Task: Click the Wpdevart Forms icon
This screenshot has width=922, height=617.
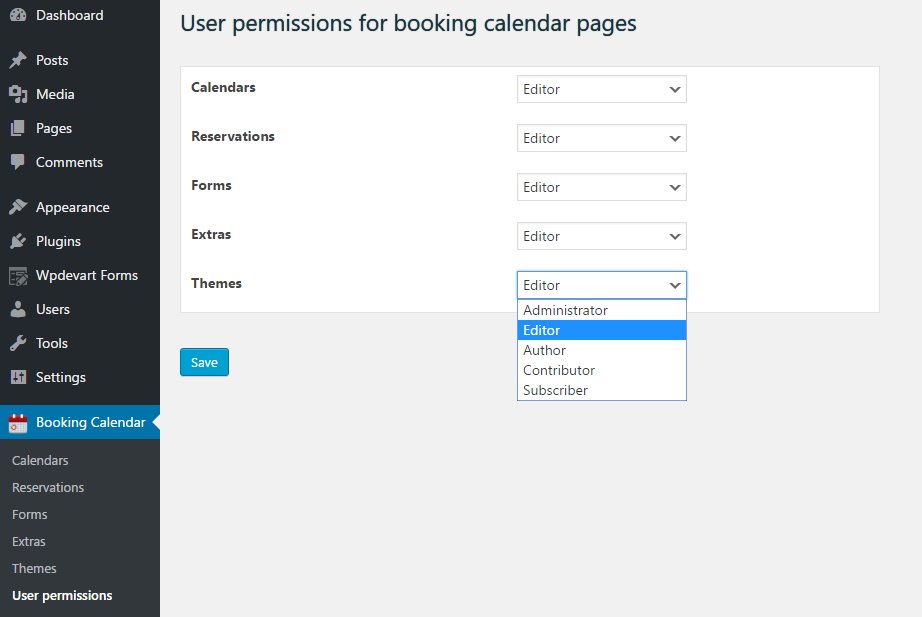Action: click(18, 275)
